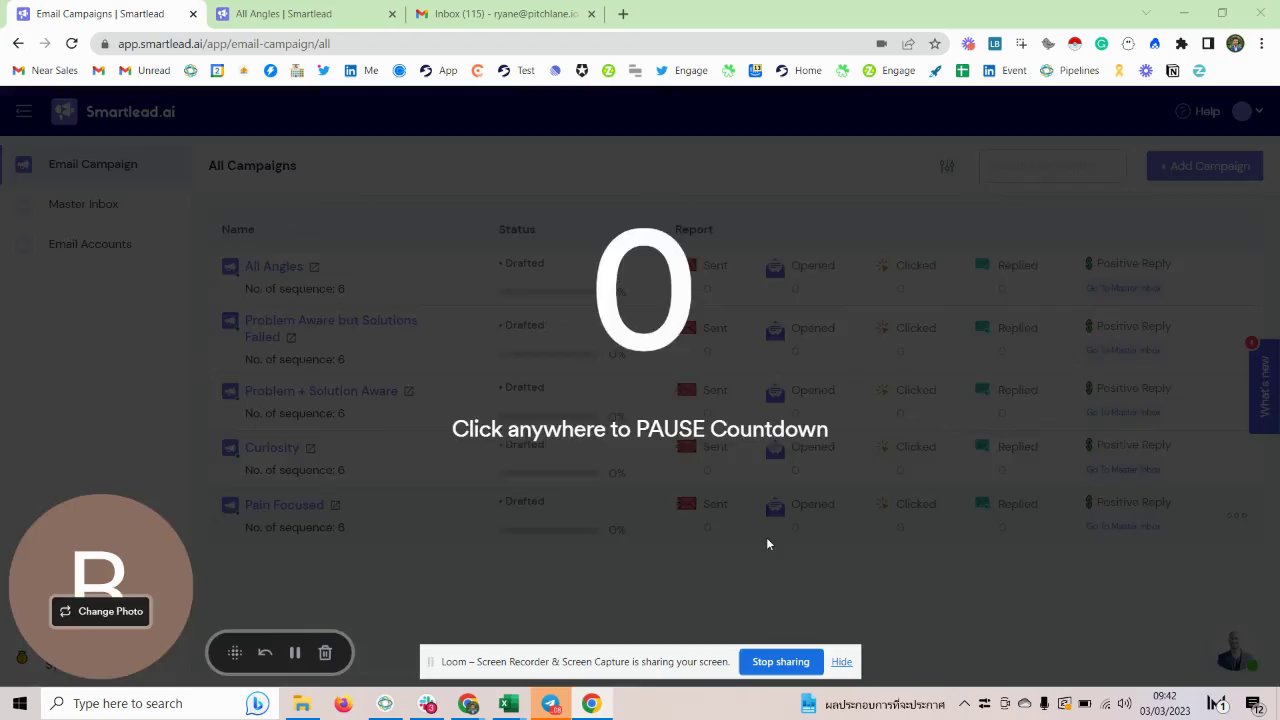Show hidden system tray icons

pos(964,704)
